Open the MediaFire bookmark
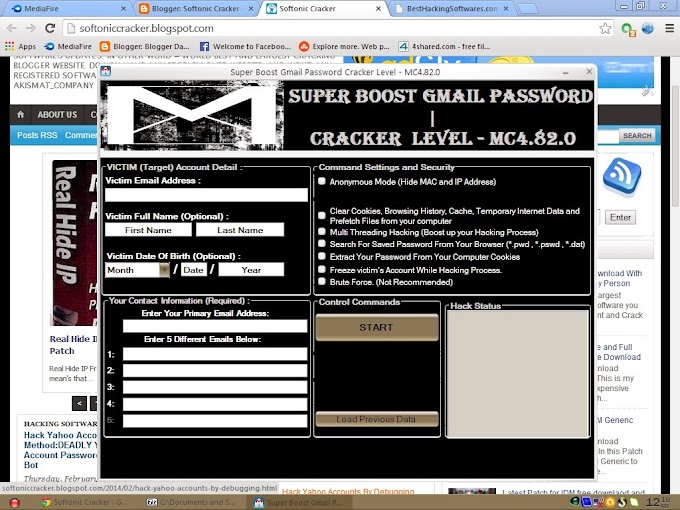The width and height of the screenshot is (680, 510). click(x=68, y=46)
